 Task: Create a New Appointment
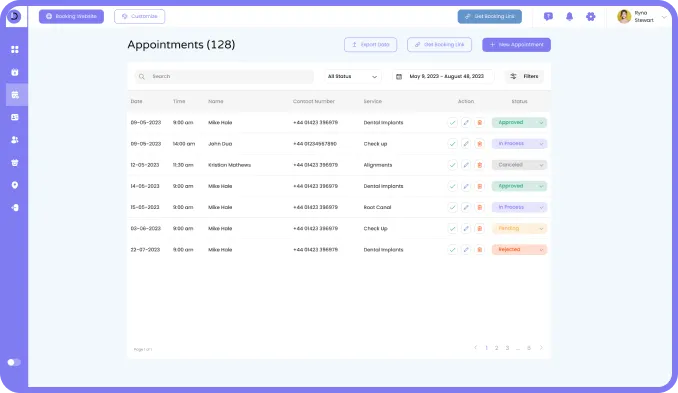[517, 45]
